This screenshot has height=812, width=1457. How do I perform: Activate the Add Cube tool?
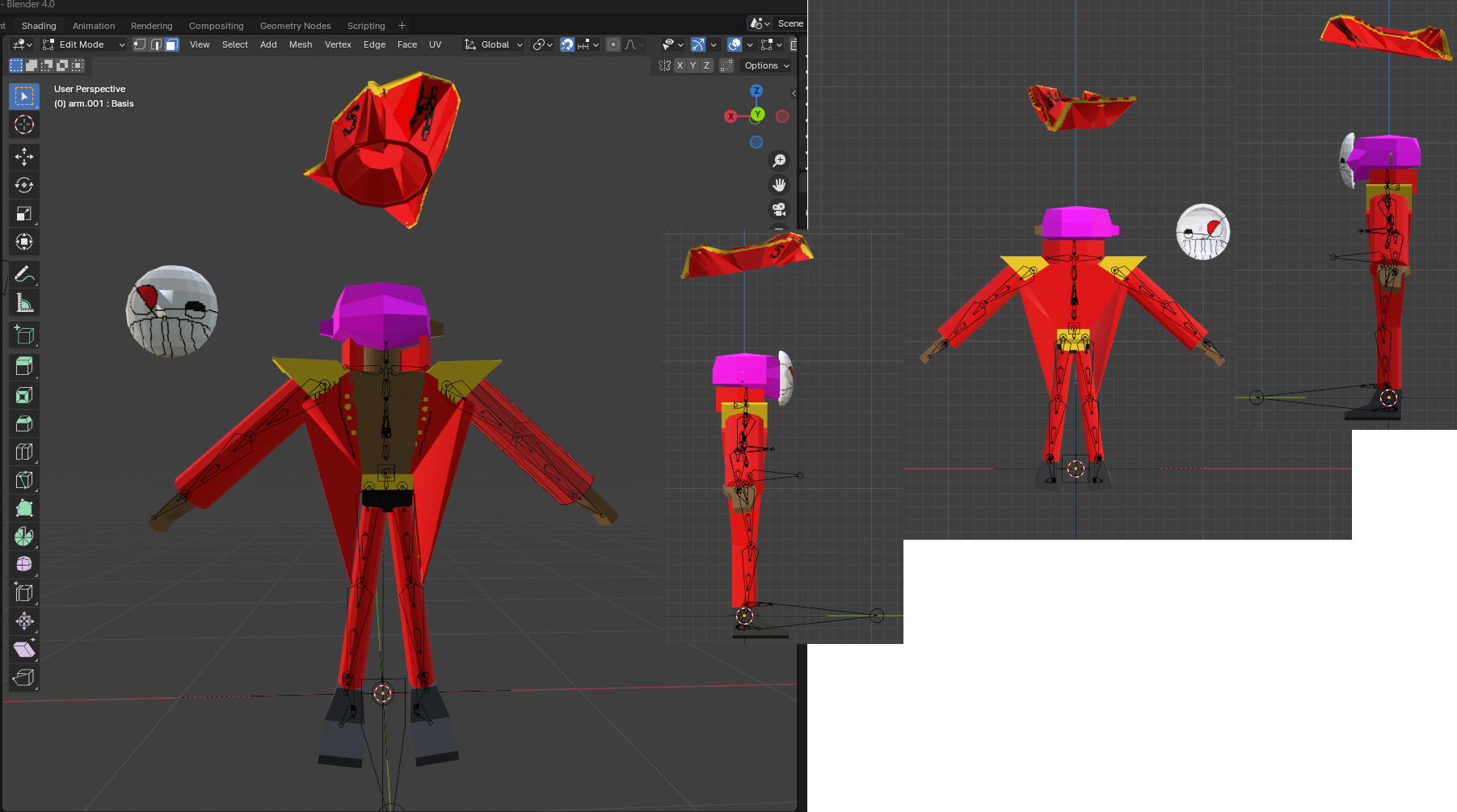[24, 334]
